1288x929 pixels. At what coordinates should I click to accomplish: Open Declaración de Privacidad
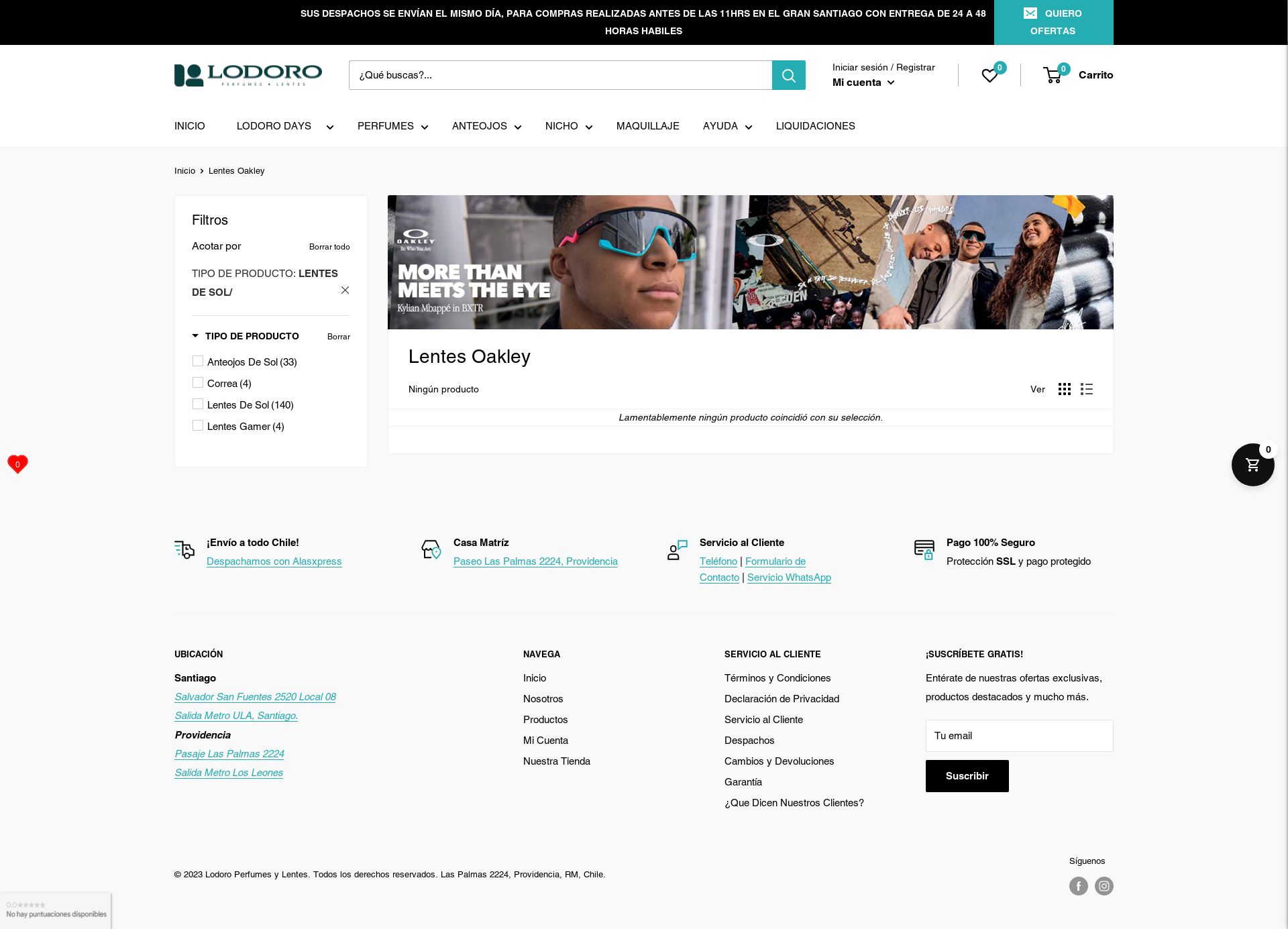[x=782, y=699]
